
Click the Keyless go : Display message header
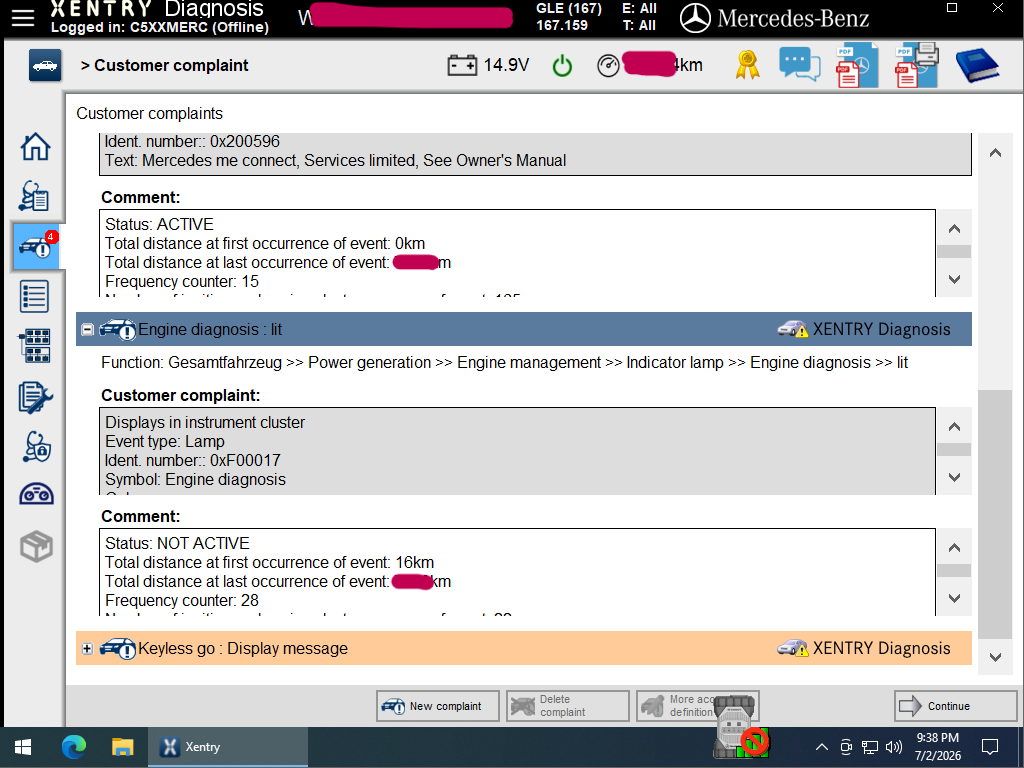pyautogui.click(x=524, y=648)
